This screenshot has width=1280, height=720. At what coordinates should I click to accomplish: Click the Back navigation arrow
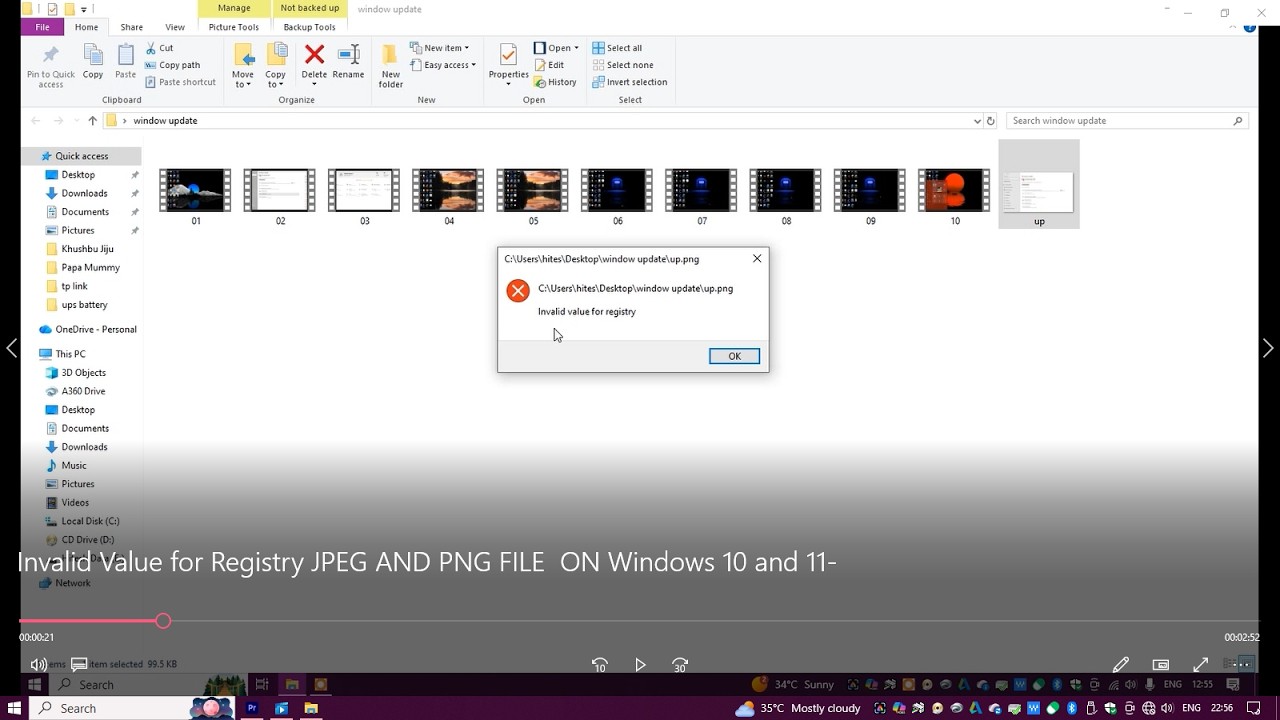pyautogui.click(x=35, y=120)
